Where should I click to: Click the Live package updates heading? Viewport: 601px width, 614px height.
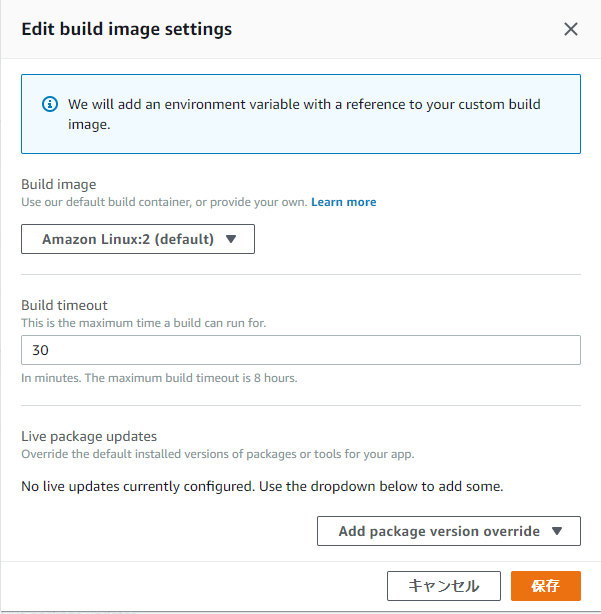click(89, 436)
